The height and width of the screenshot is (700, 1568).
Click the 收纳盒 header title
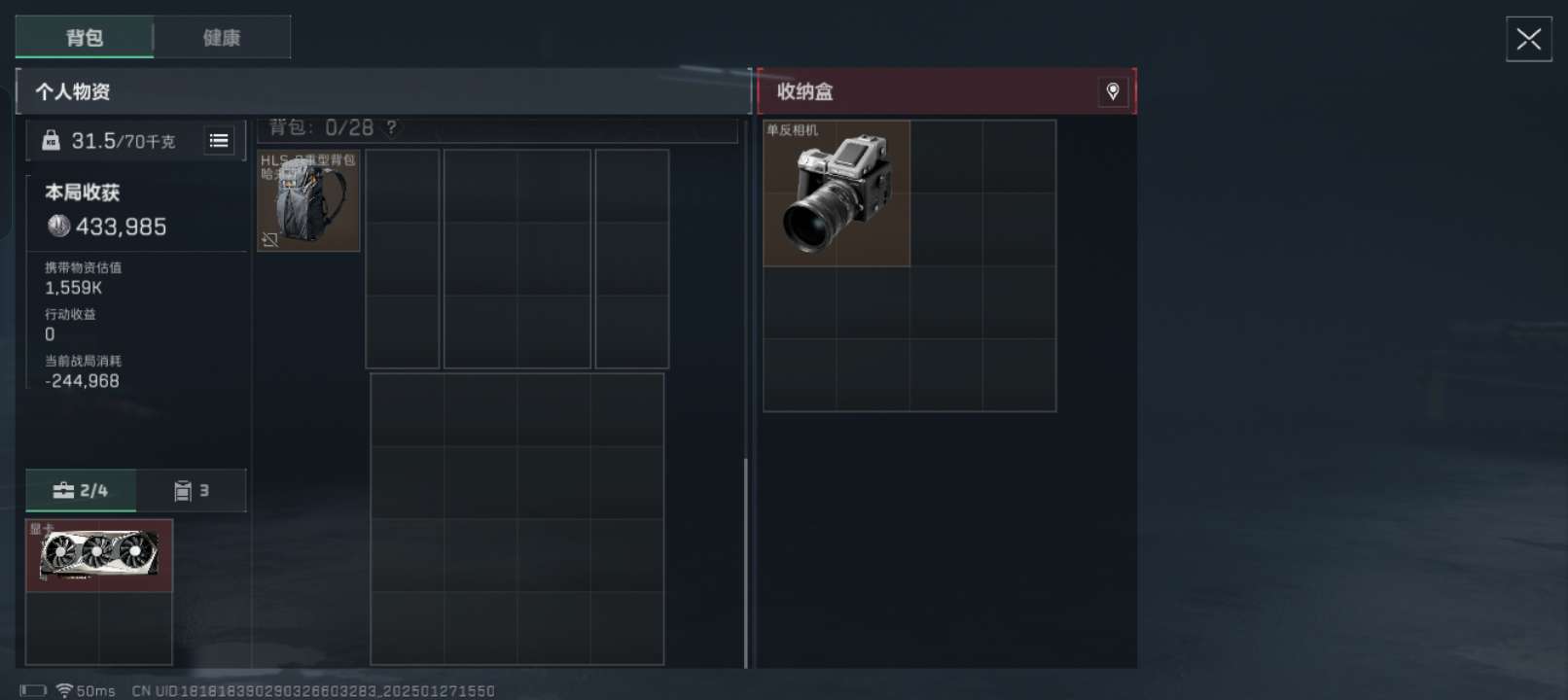[804, 91]
